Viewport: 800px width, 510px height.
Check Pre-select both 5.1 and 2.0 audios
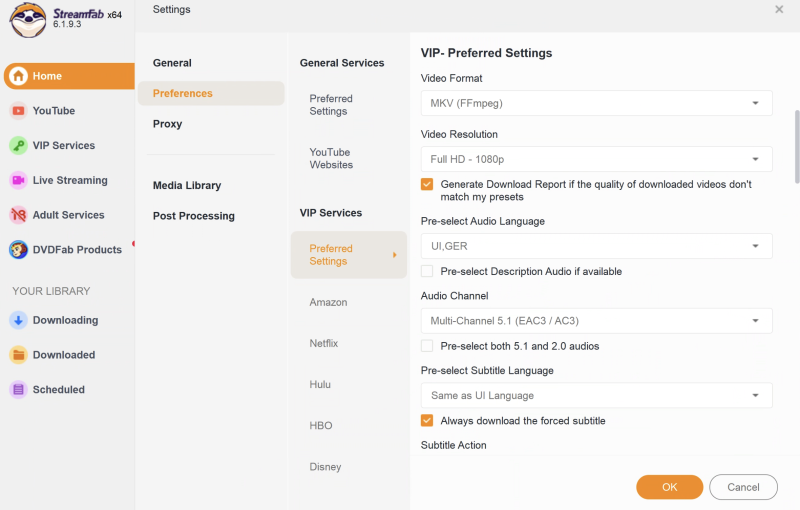click(x=427, y=346)
